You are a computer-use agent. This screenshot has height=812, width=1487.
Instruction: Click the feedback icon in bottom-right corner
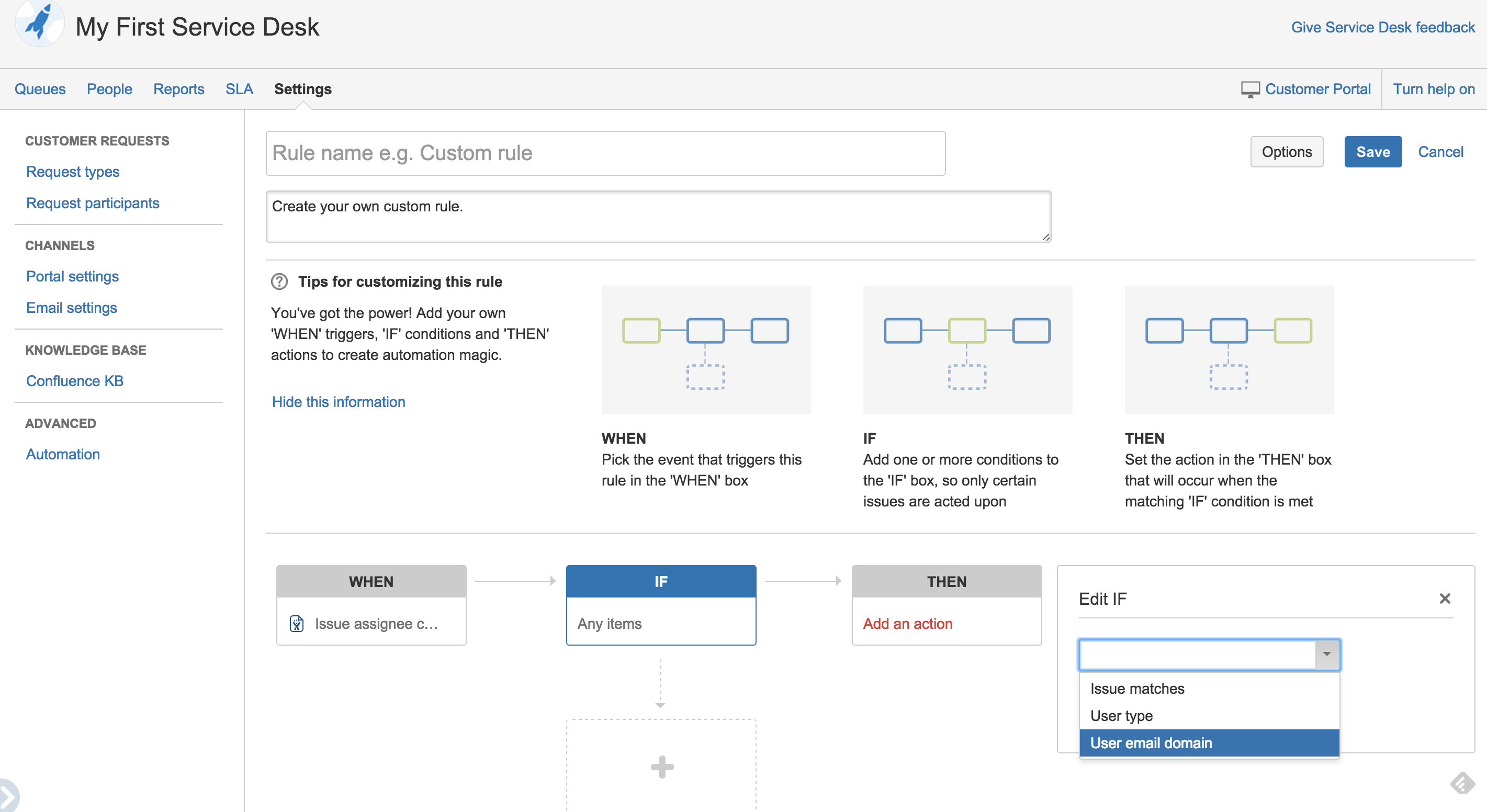click(1463, 783)
